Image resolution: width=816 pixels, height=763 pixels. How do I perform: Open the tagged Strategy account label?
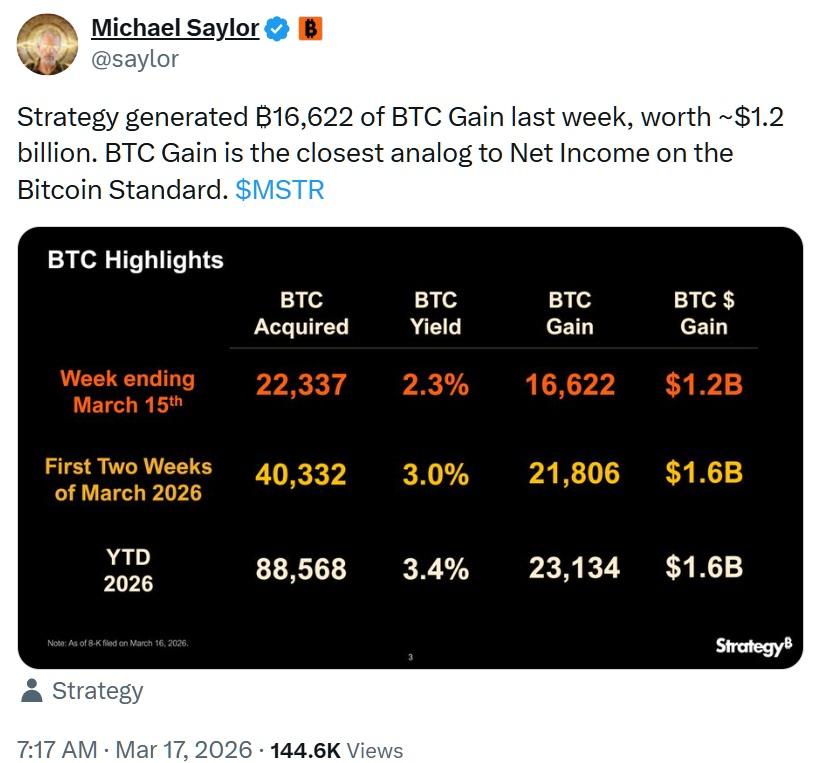click(97, 691)
